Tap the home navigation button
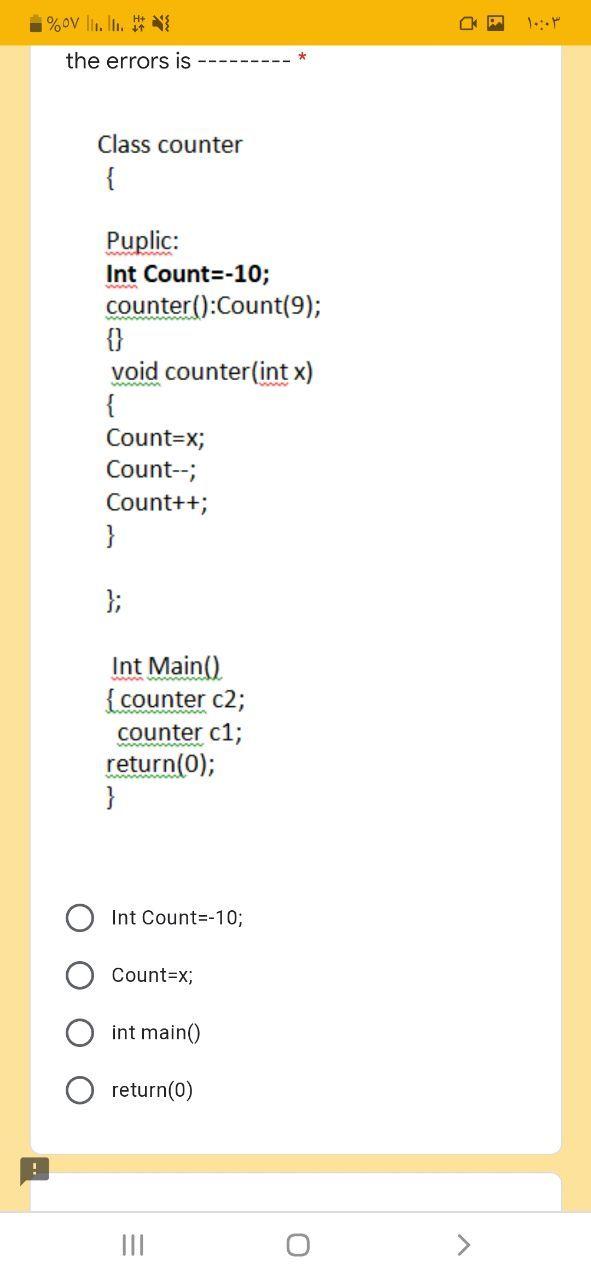Image resolution: width=591 pixels, height=1280 pixels. [296, 1245]
